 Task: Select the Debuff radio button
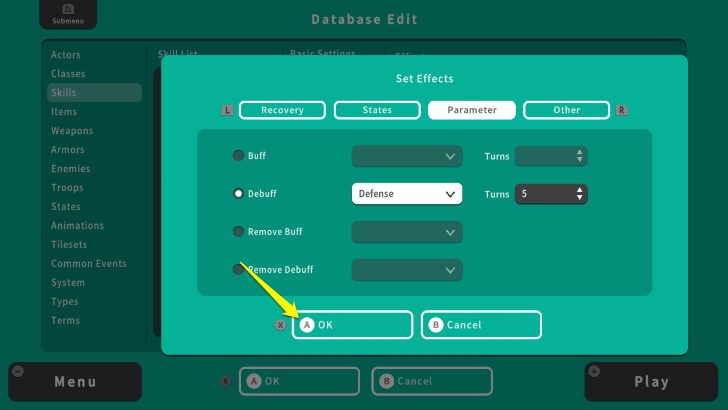point(238,194)
